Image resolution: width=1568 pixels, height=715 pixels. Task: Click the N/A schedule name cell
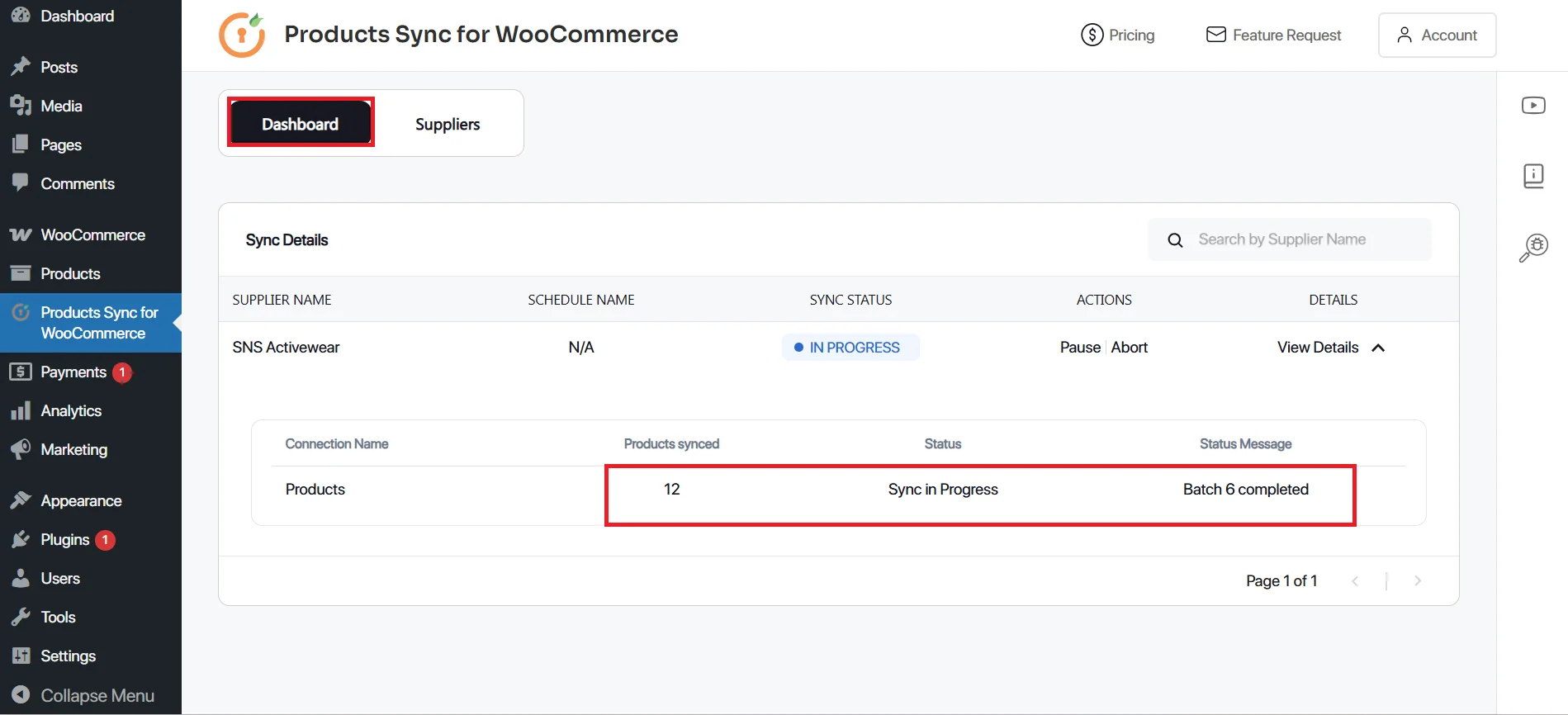[581, 348]
